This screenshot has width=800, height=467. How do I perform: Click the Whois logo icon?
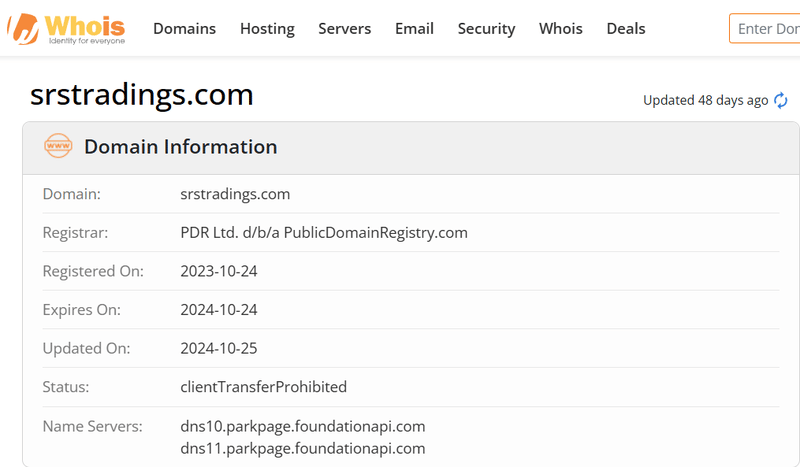click(22, 28)
